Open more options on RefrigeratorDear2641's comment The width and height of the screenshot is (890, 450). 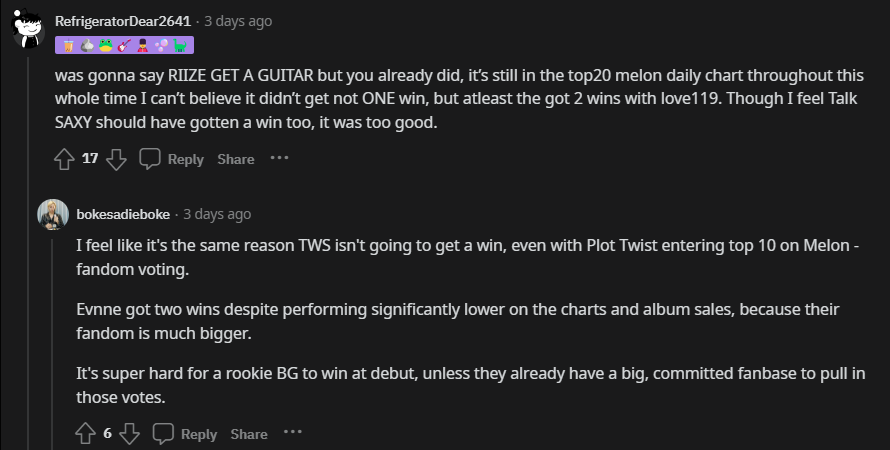[x=279, y=158]
